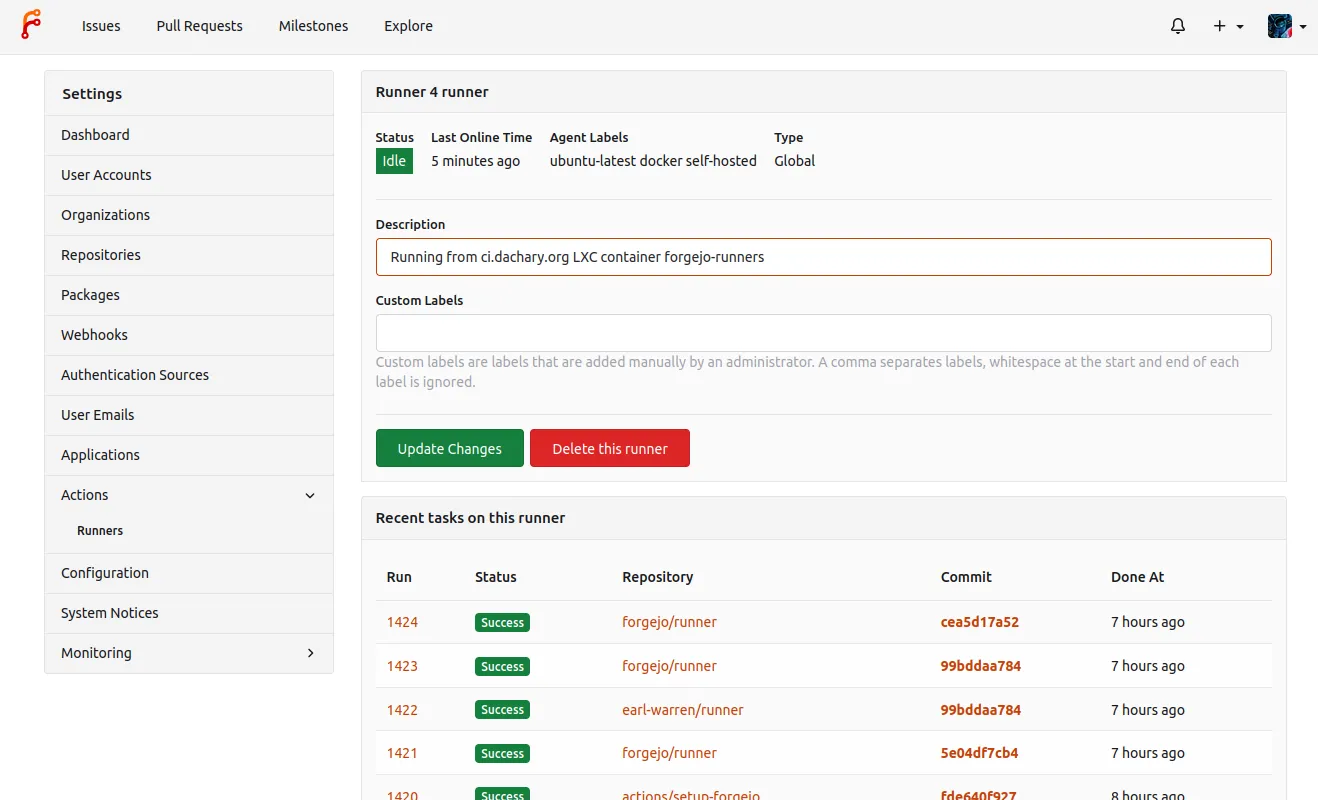Collapse the Actions settings section
This screenshot has height=800, width=1318.
tap(309, 495)
